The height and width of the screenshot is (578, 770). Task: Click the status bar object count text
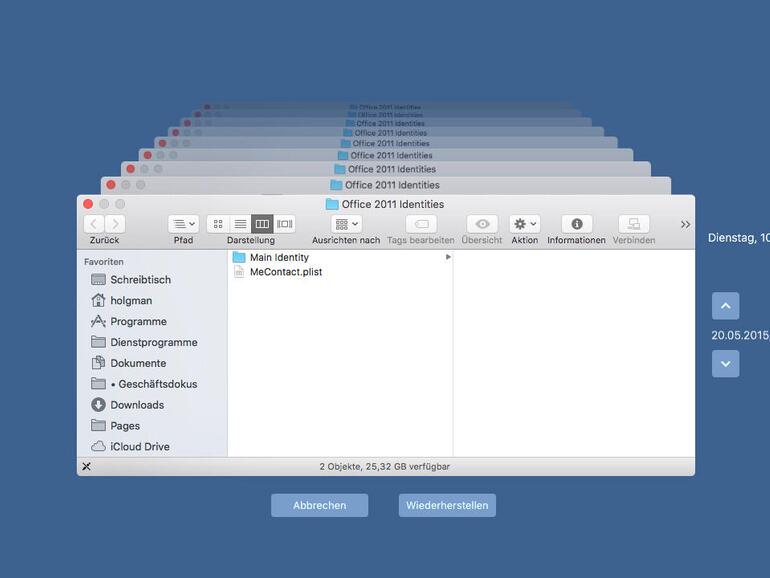(385, 467)
